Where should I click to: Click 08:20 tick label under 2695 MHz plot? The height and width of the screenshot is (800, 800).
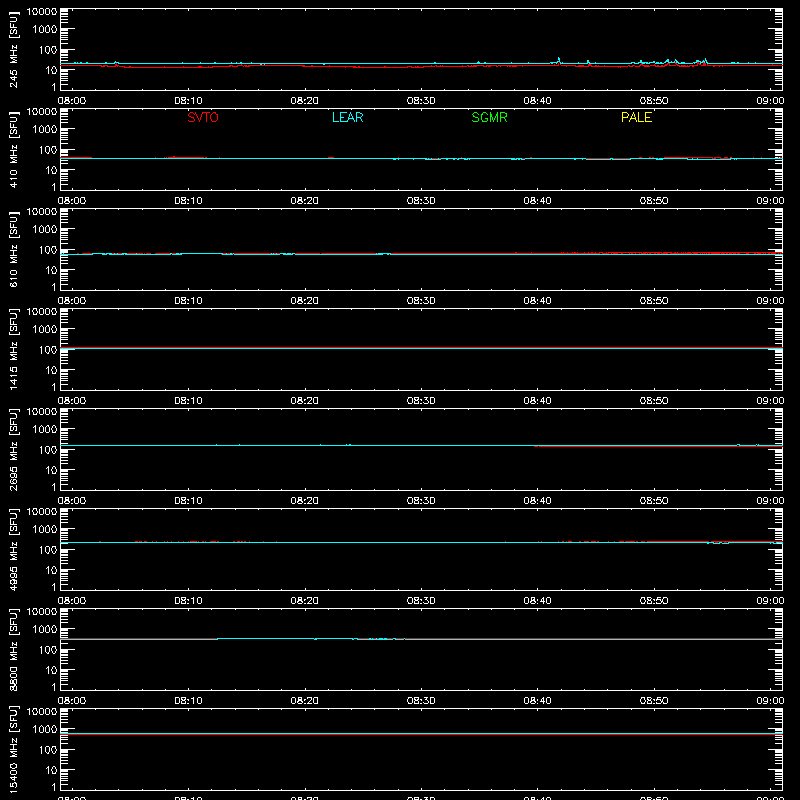tap(305, 501)
